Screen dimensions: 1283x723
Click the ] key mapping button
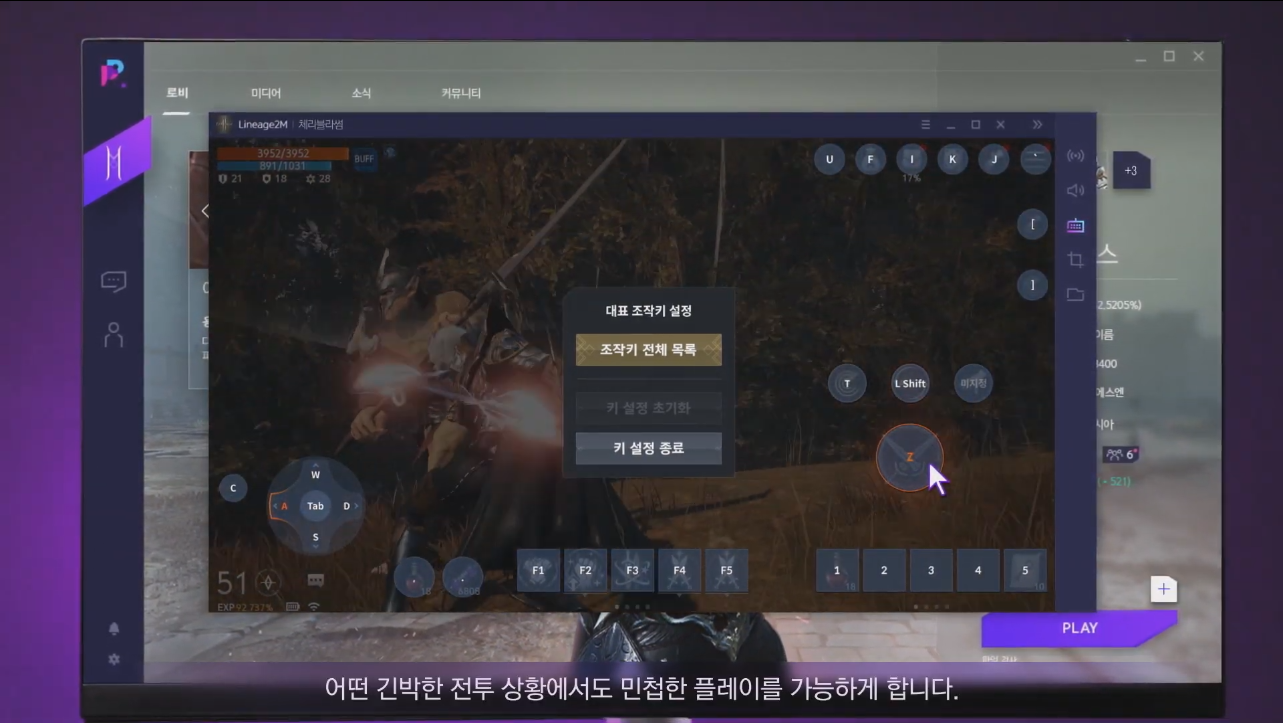click(1032, 285)
